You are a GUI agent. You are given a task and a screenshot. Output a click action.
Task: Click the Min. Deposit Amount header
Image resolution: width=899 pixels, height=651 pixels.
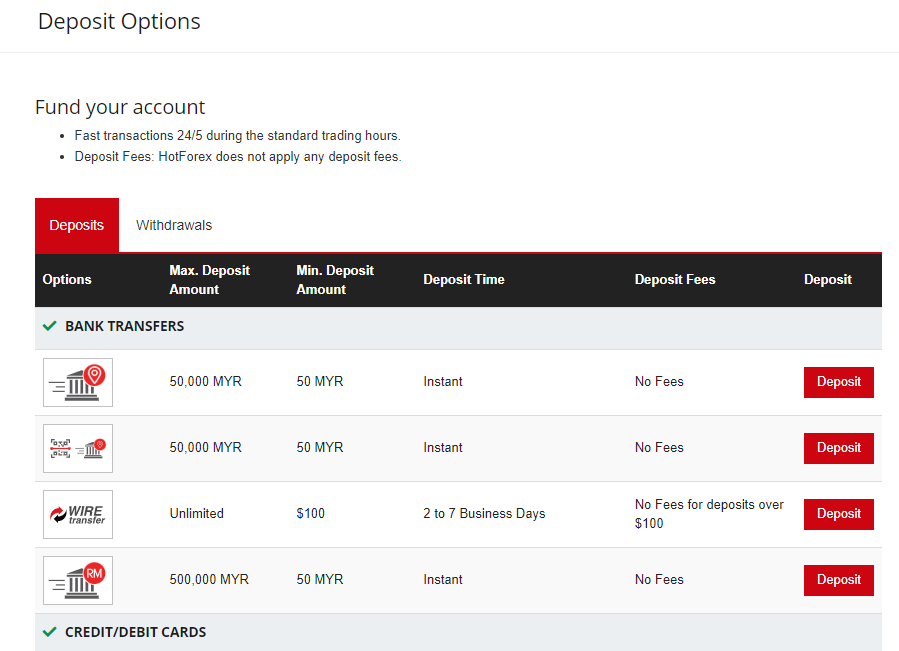click(x=335, y=280)
